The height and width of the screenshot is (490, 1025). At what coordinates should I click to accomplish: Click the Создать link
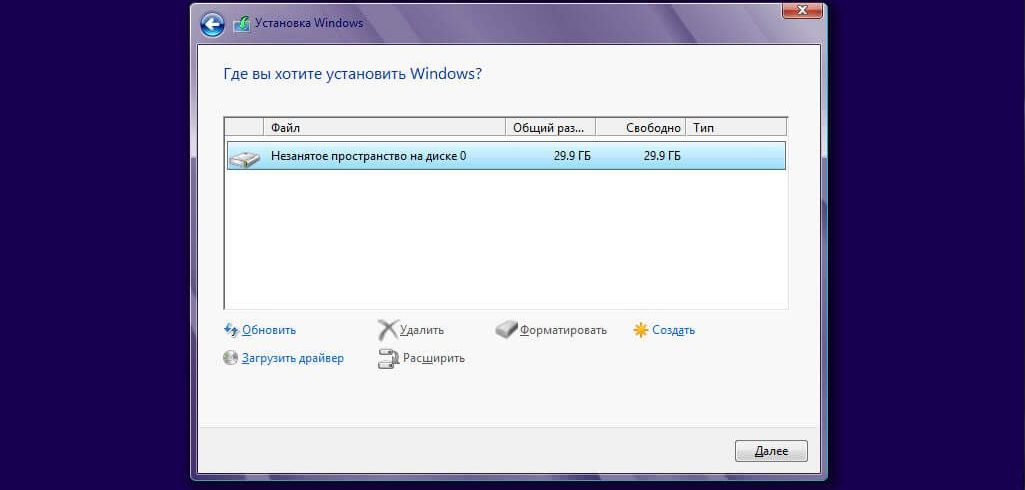[x=673, y=331]
